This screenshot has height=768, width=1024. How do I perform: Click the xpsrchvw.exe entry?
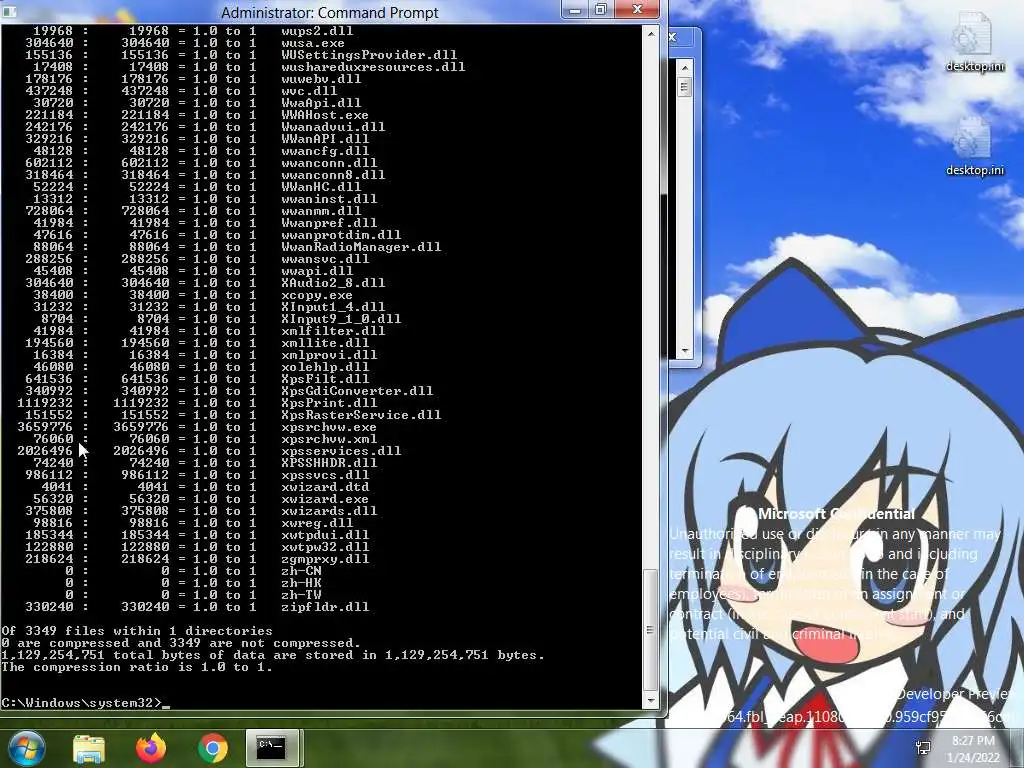pos(329,427)
